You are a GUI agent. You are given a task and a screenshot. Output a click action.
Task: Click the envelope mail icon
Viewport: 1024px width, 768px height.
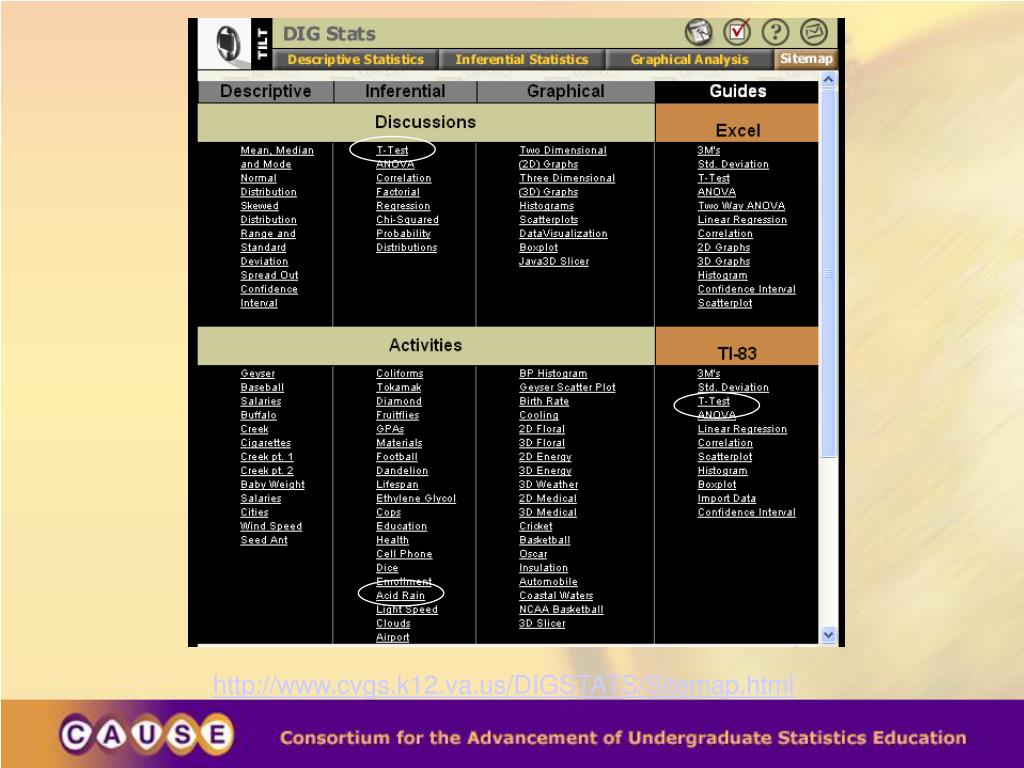click(x=814, y=31)
